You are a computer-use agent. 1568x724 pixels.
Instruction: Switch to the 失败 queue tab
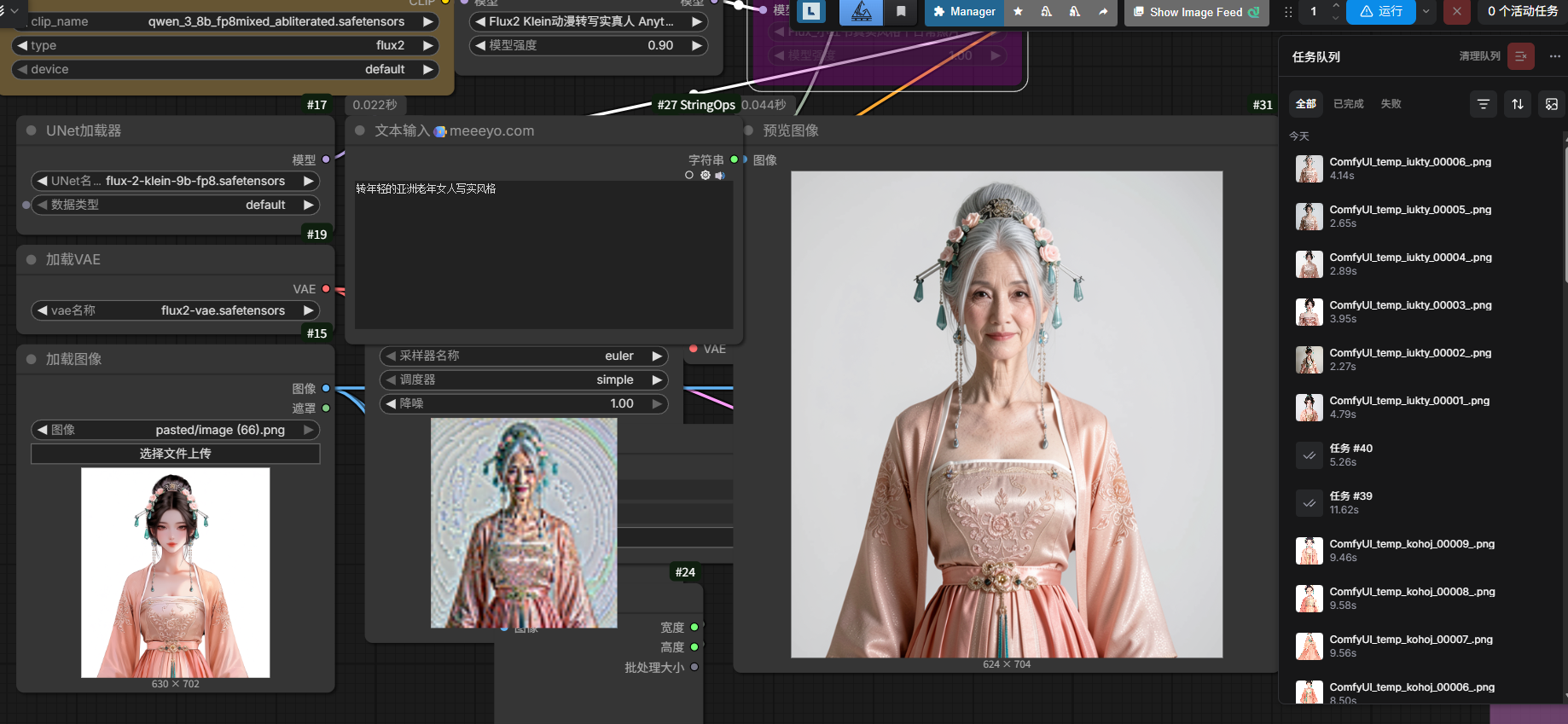[x=1391, y=104]
